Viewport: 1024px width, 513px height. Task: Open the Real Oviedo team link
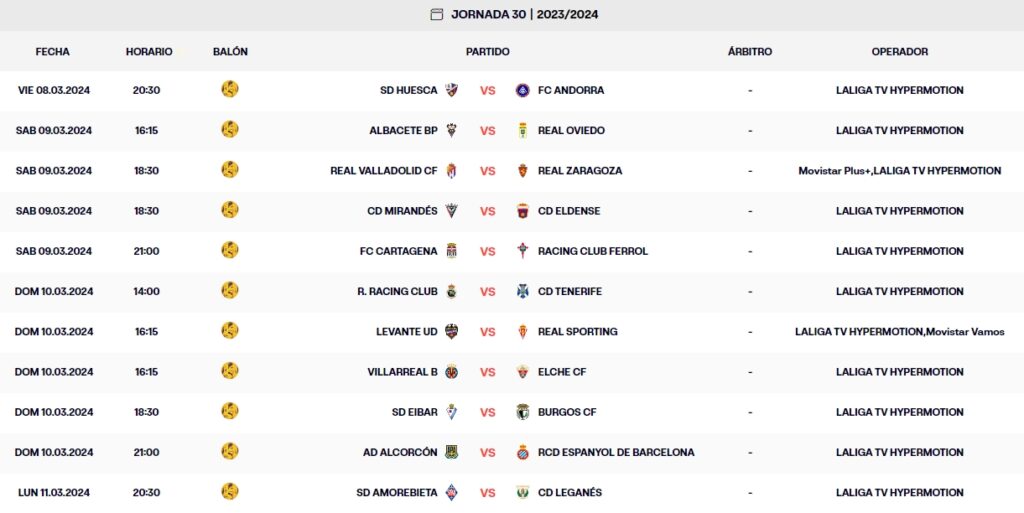(x=571, y=131)
